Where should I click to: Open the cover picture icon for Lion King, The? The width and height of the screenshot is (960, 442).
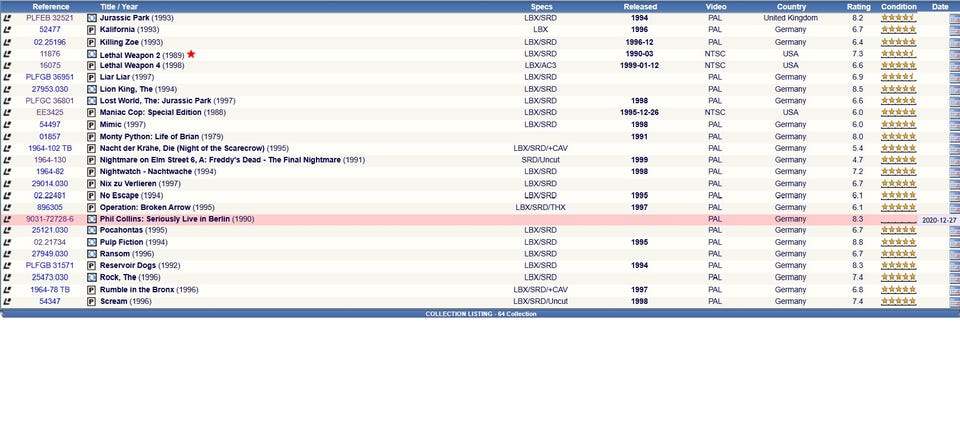[91, 89]
